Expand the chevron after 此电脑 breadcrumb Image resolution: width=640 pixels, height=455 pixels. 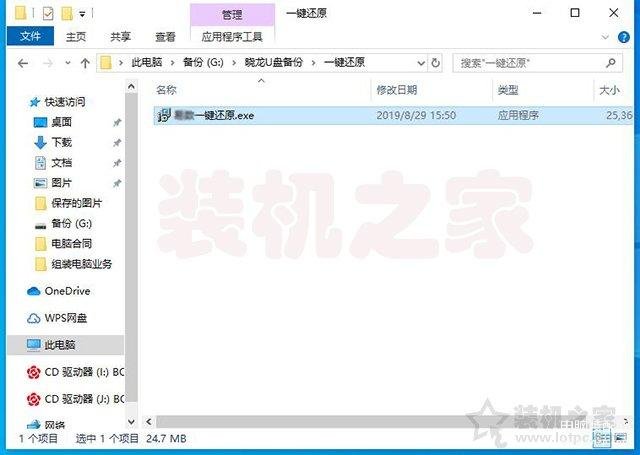pyautogui.click(x=173, y=63)
